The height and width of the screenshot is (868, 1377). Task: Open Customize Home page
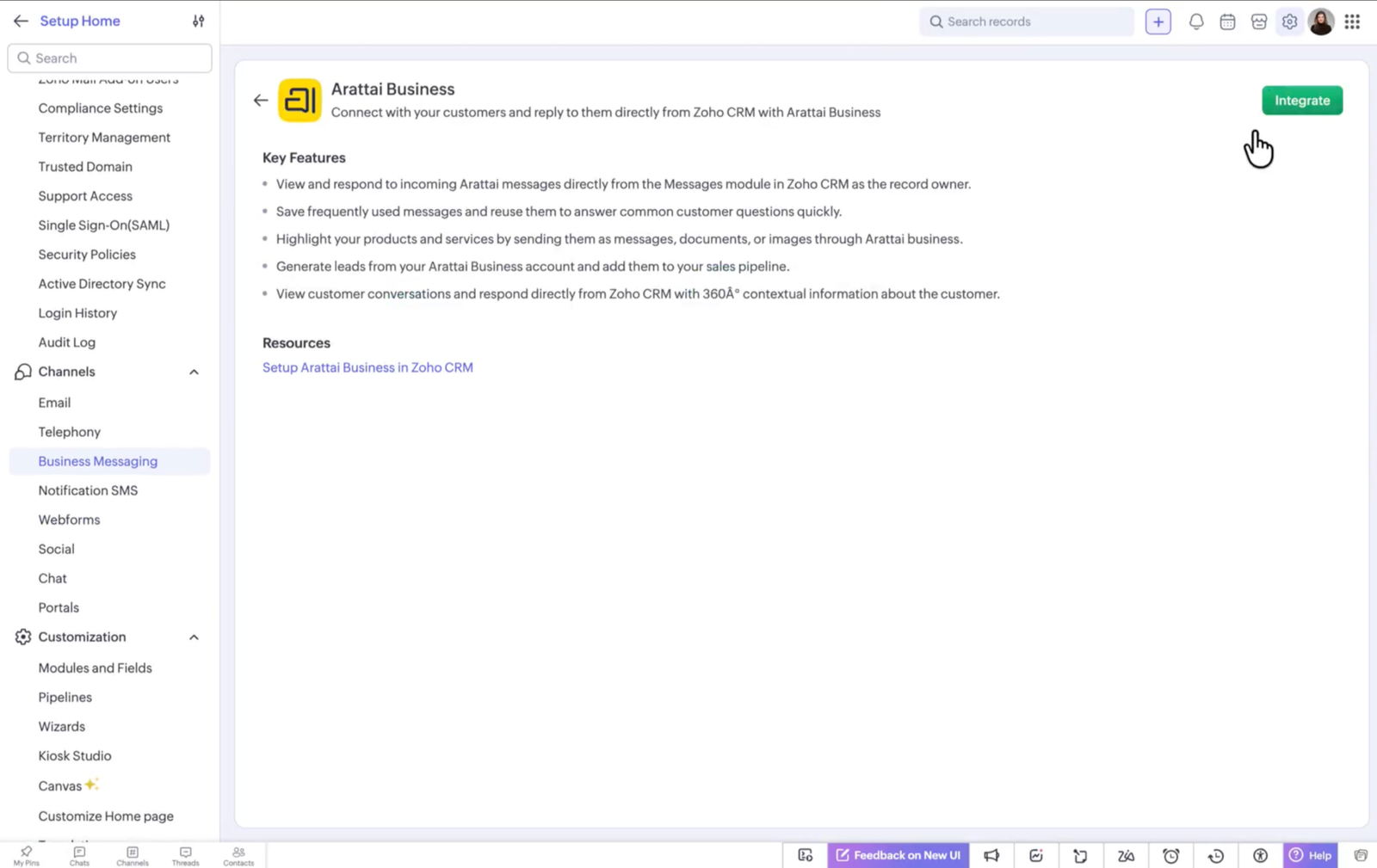pos(106,816)
